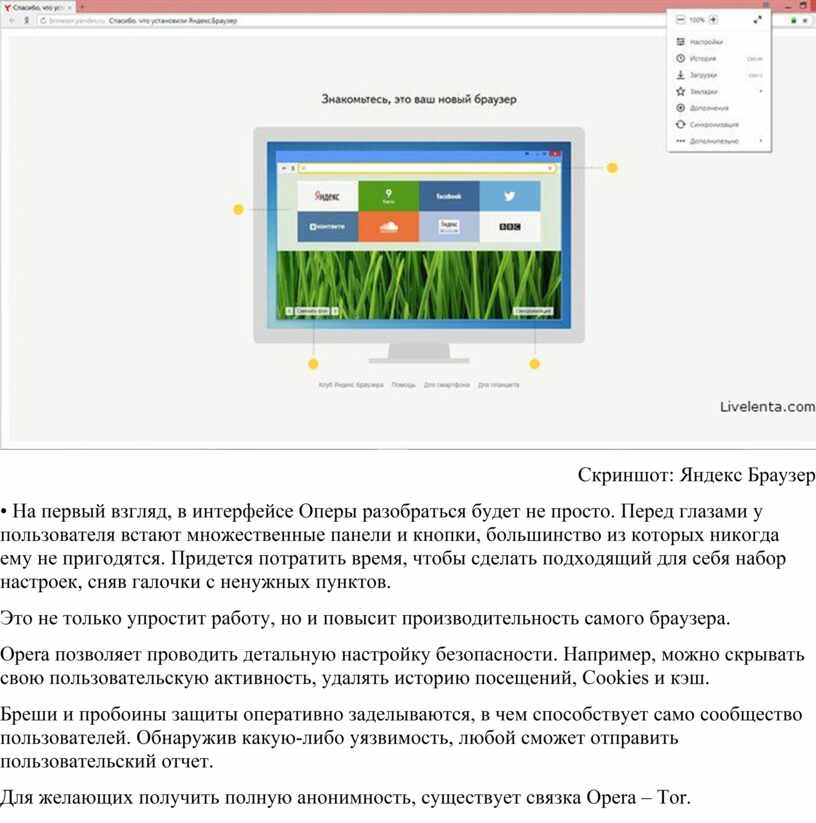
Task: Click the Yandex 'Я' home button
Action: coord(26,20)
